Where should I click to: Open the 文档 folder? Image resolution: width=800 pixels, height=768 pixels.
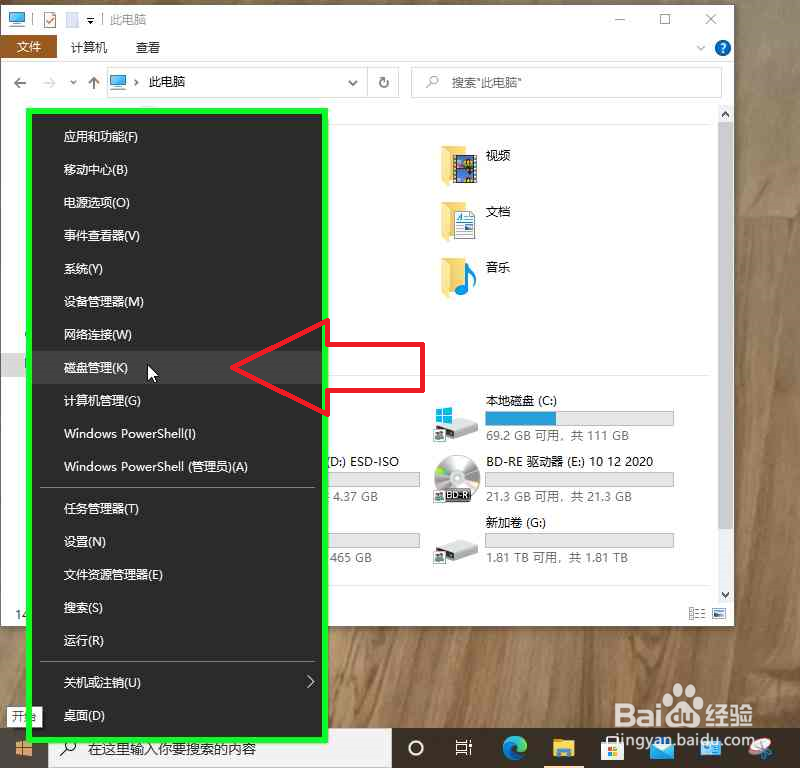pos(476,220)
